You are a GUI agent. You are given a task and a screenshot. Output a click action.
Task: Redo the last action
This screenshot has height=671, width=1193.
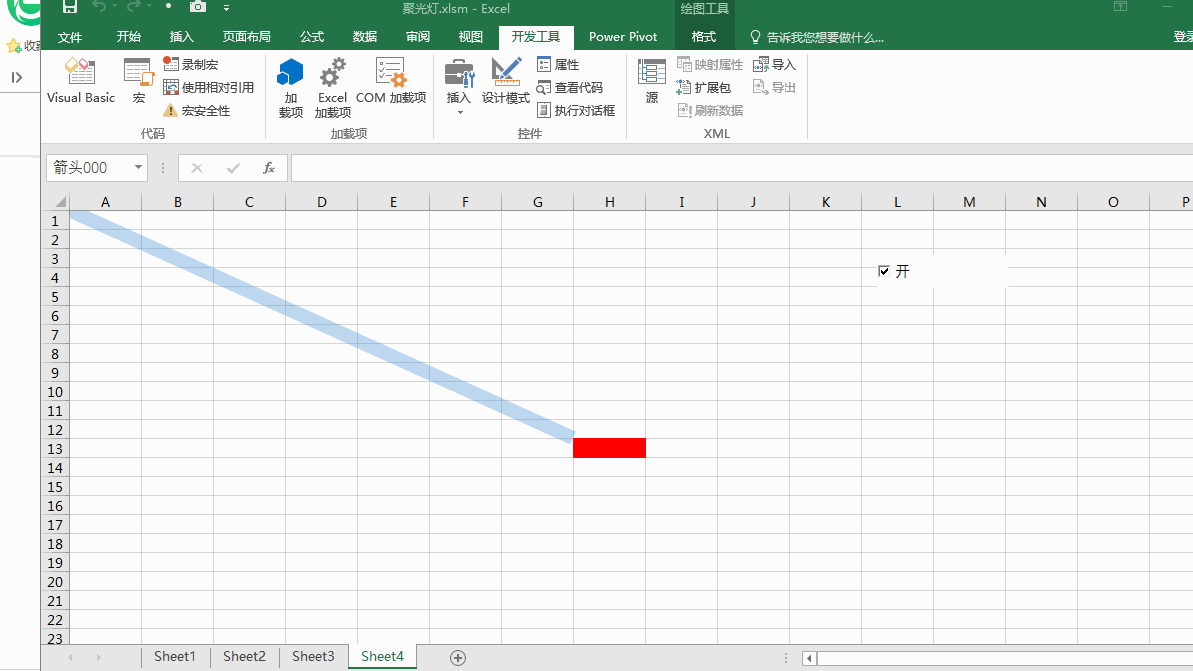pyautogui.click(x=134, y=7)
